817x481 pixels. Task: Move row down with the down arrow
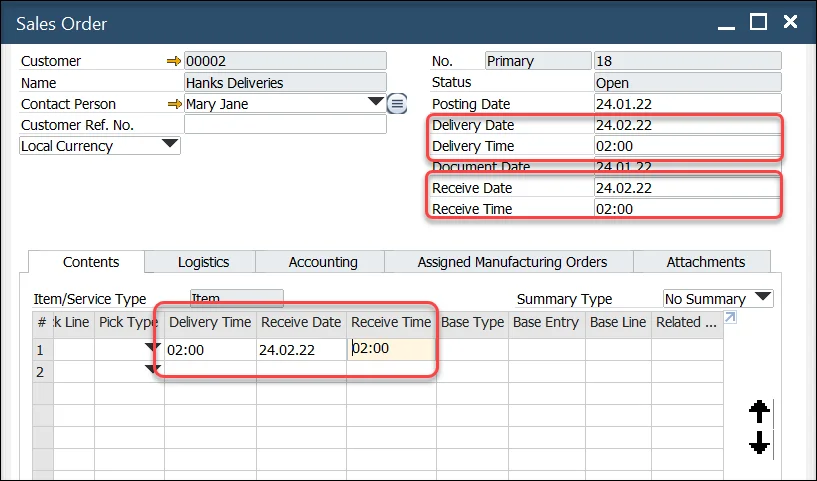coord(759,443)
